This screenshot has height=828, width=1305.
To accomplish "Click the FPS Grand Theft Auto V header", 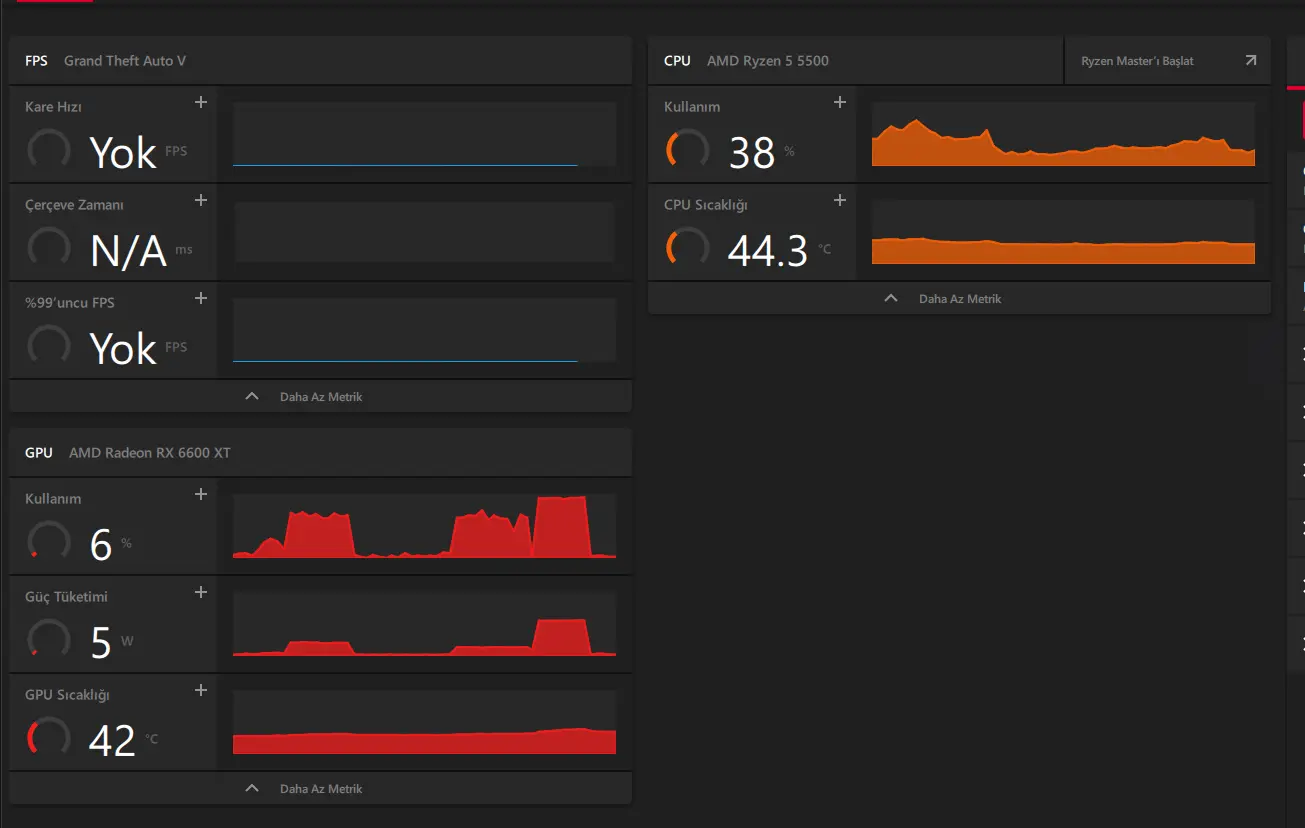I will coord(105,61).
